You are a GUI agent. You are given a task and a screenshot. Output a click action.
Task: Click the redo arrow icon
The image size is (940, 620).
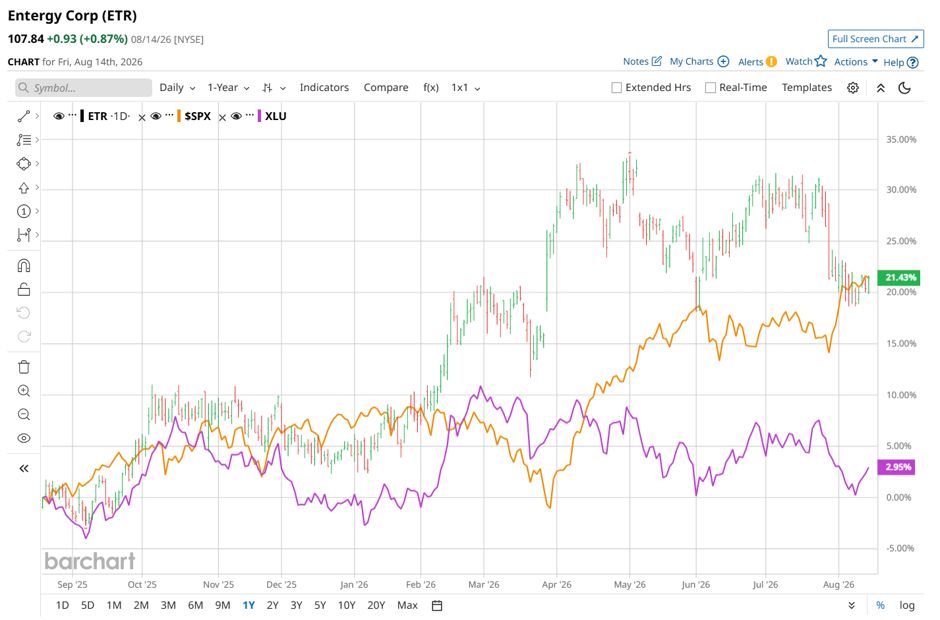coord(23,336)
